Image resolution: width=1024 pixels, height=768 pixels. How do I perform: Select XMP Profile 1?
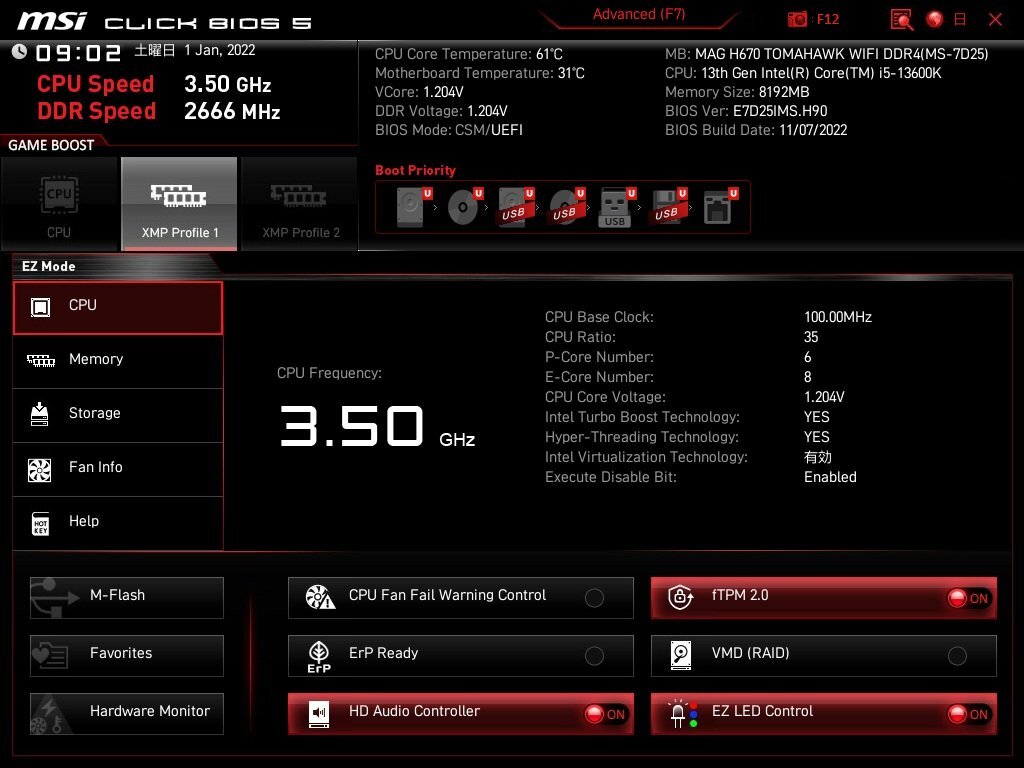click(x=179, y=204)
